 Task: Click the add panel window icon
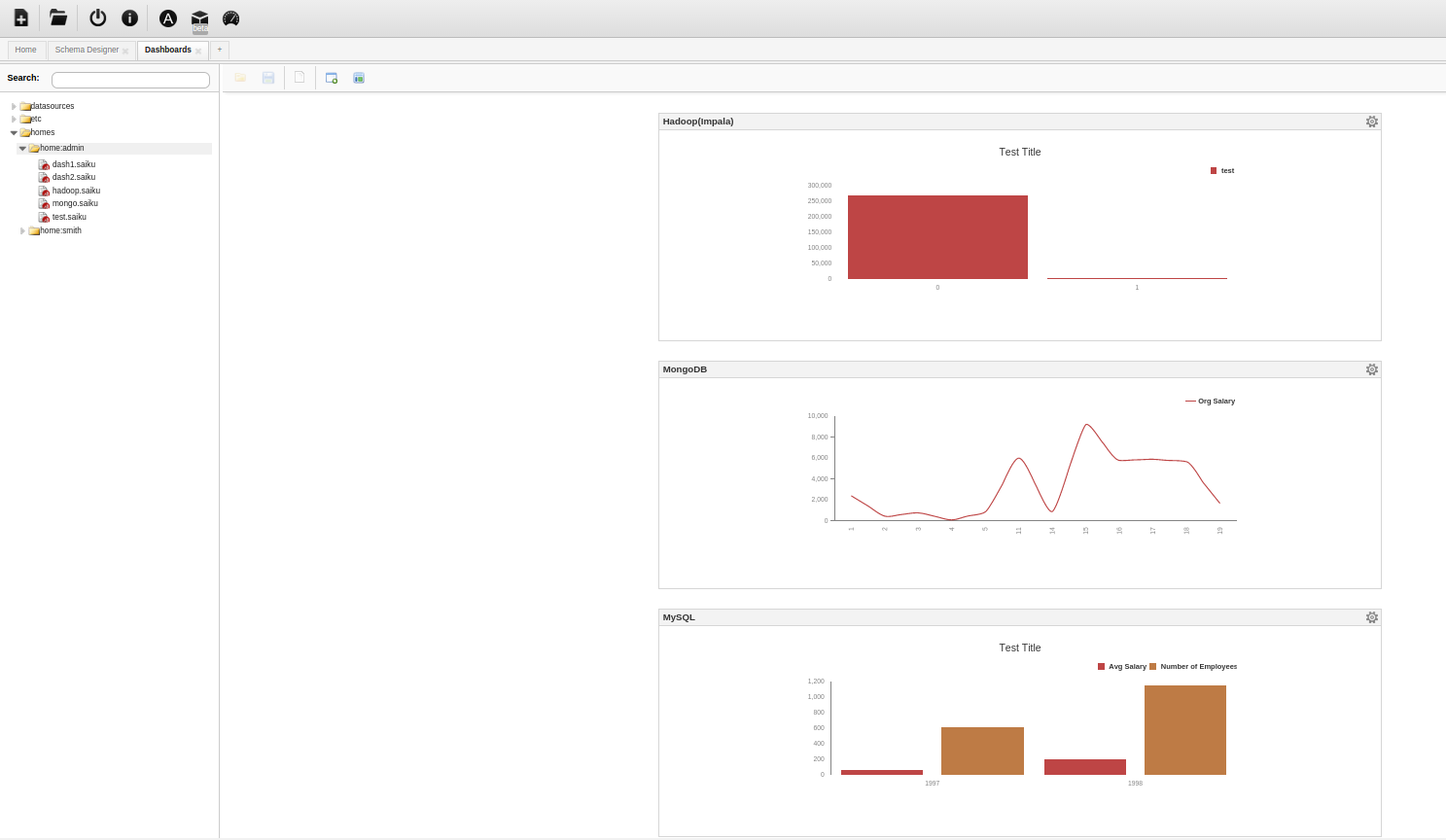point(332,78)
